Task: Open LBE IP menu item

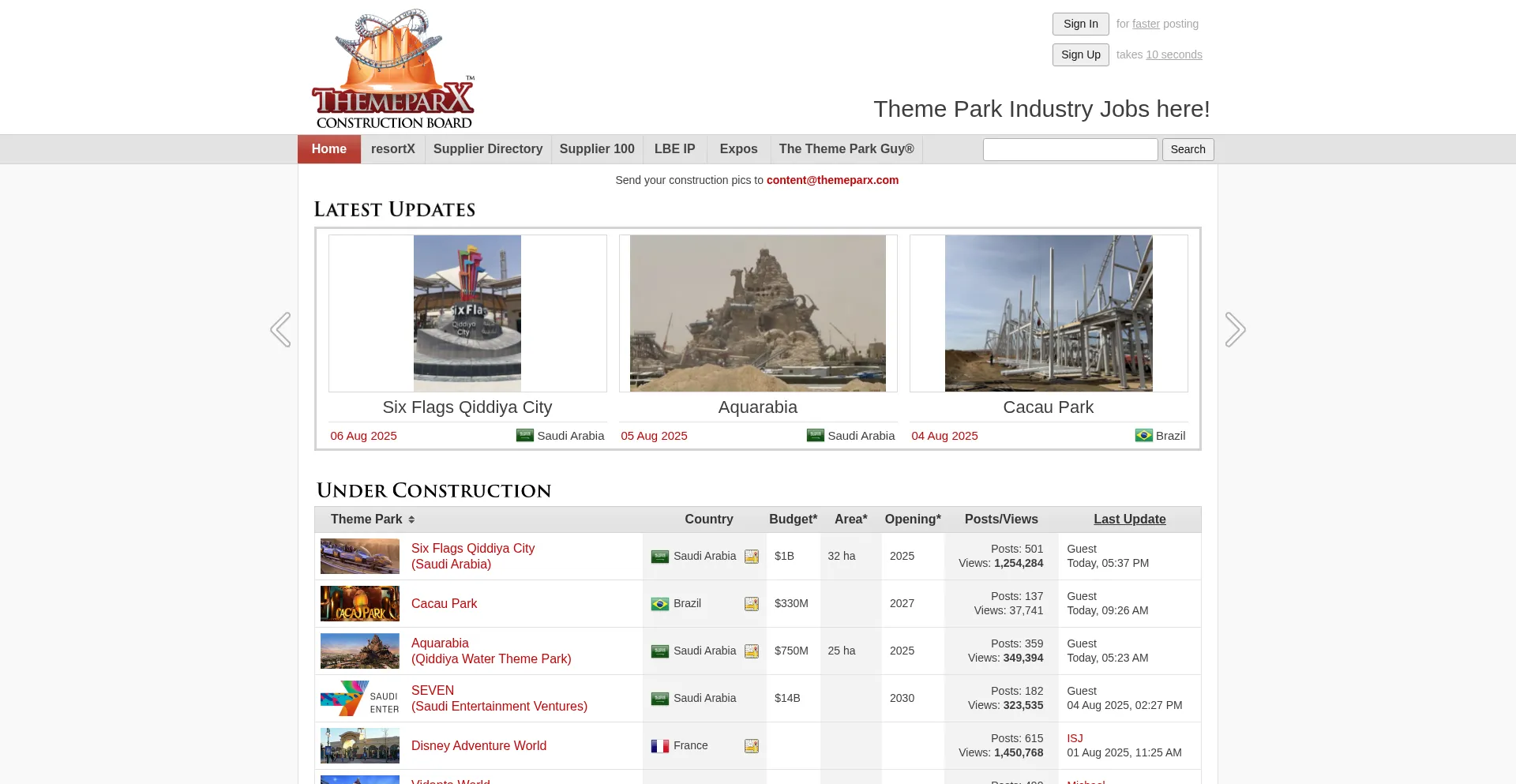Action: point(675,149)
